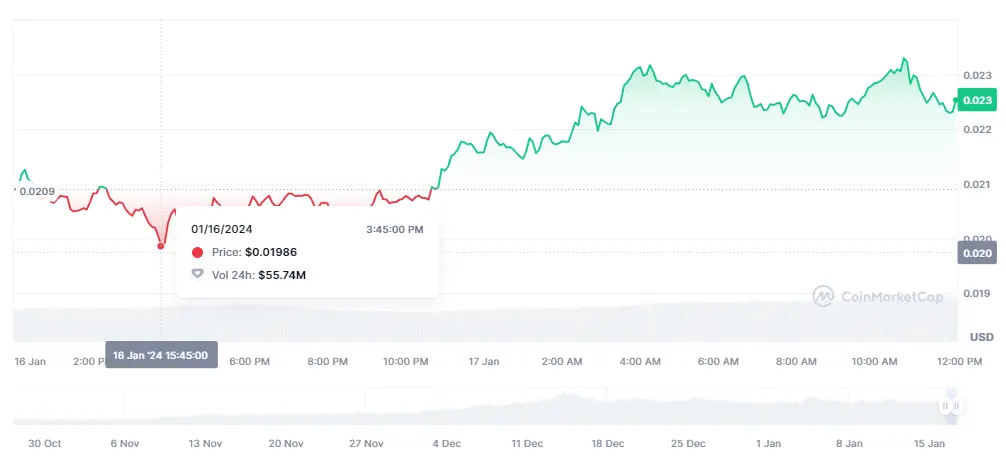
Task: Click the 10:00 PM time axis label
Action: coord(406,361)
